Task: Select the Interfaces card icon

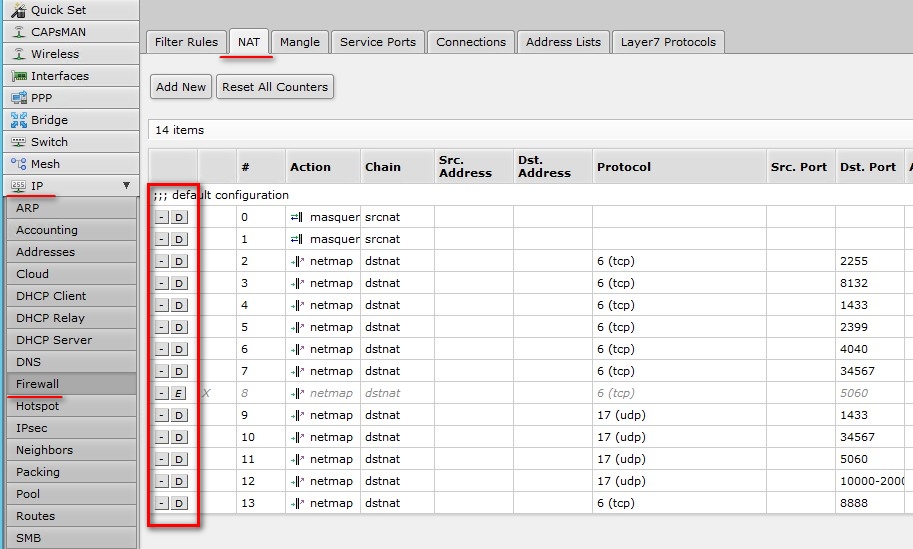Action: pos(19,76)
